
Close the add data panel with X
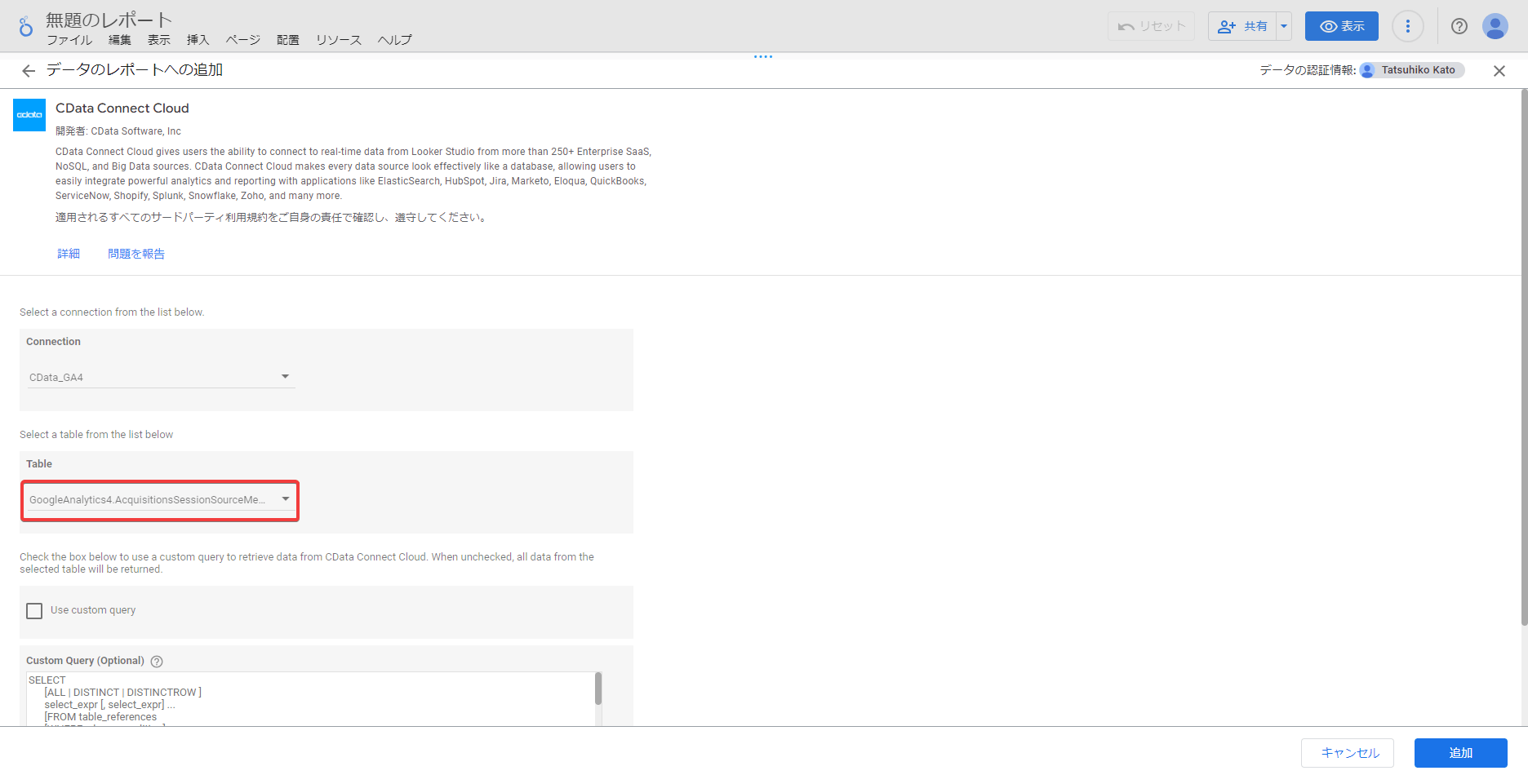[x=1499, y=71]
